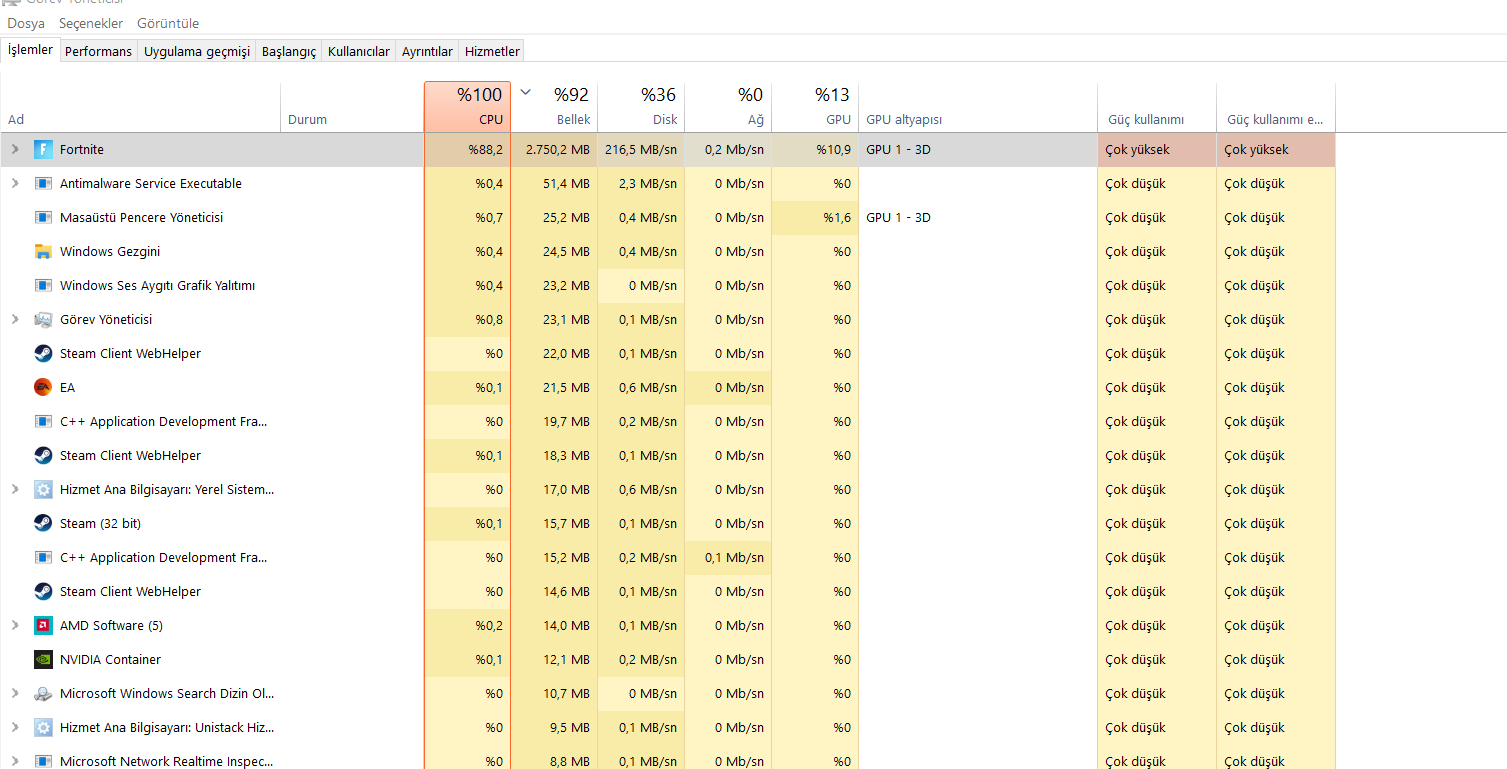This screenshot has height=769, width=1507.
Task: Sort by the Durum column header
Action: pos(352,107)
